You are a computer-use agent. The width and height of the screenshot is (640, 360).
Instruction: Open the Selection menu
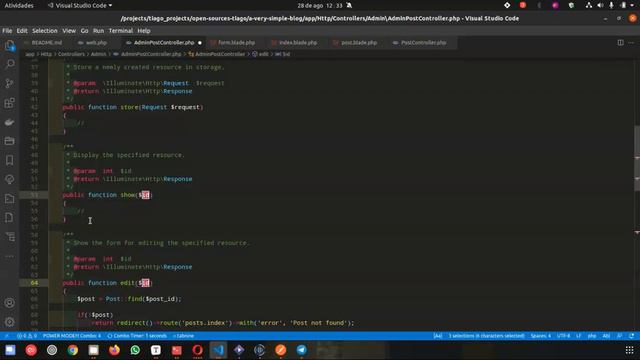point(45,31)
